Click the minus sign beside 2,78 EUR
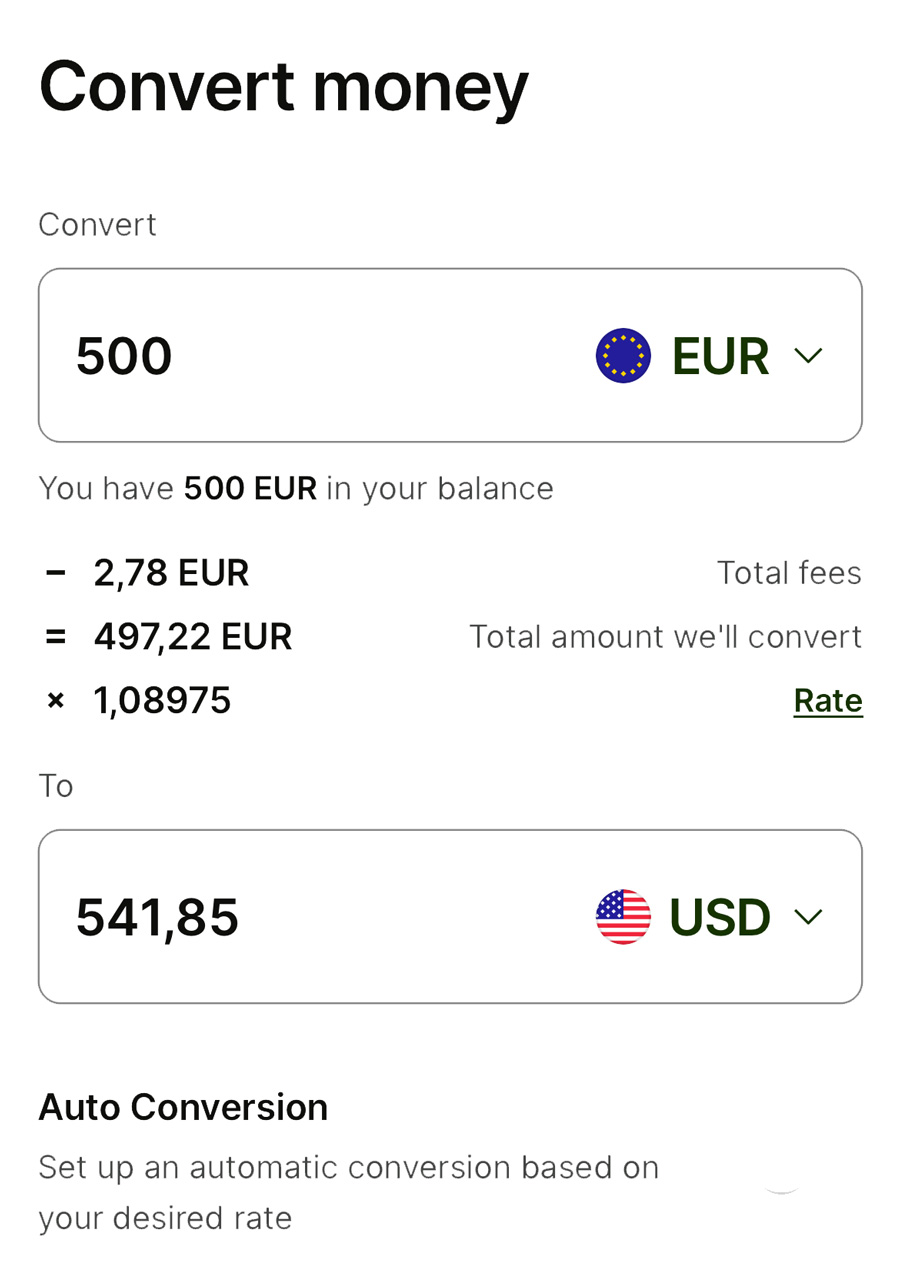900x1278 pixels. click(56, 573)
